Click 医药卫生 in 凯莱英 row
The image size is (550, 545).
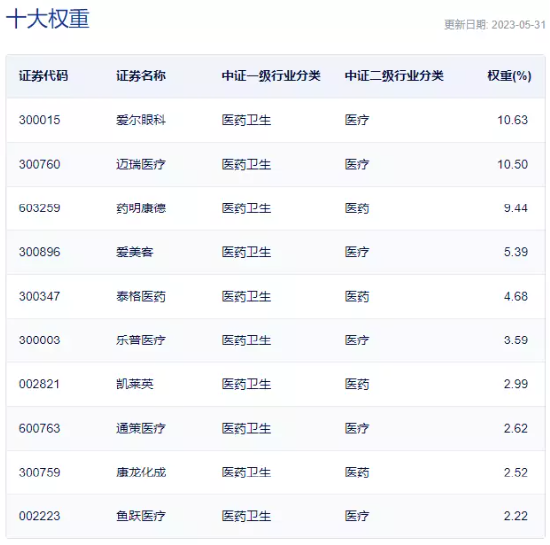point(246,384)
